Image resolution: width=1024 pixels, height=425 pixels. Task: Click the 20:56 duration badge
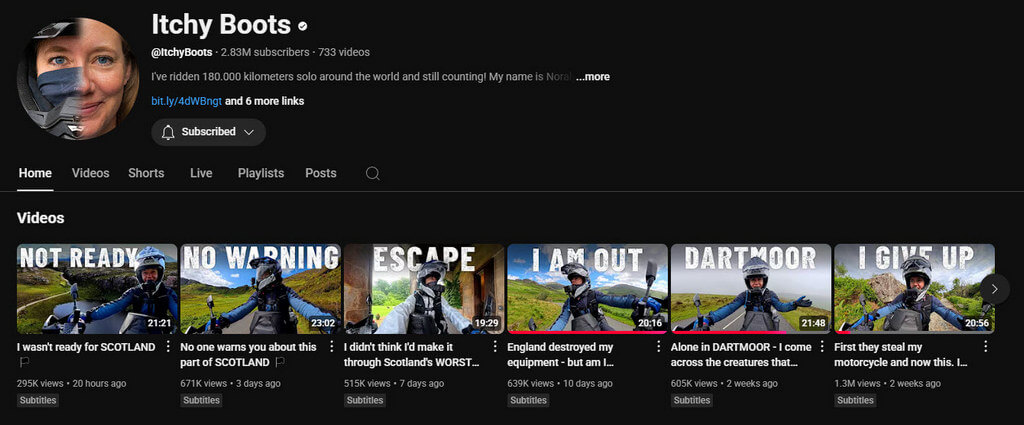click(x=977, y=323)
